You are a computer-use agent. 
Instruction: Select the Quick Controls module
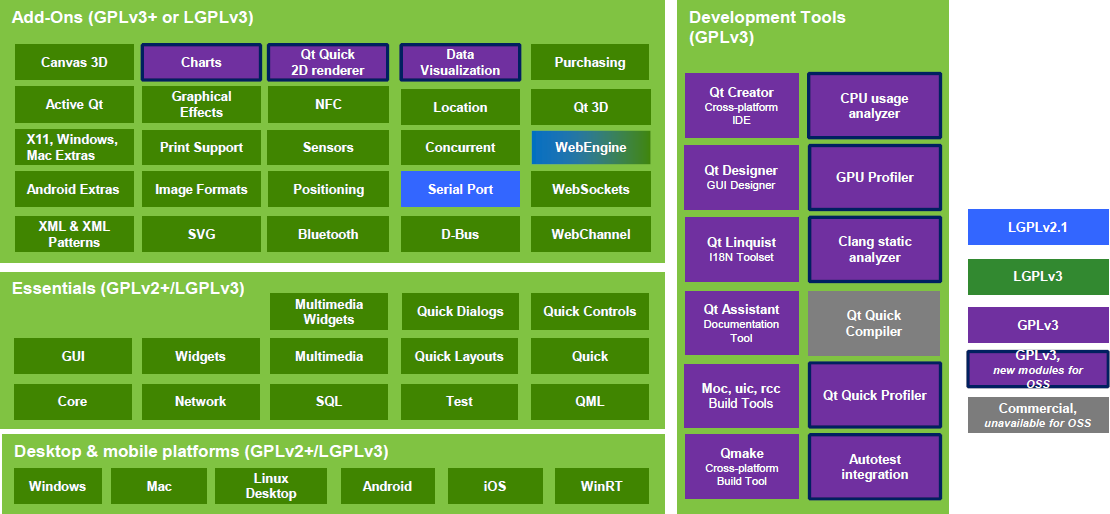click(x=590, y=311)
